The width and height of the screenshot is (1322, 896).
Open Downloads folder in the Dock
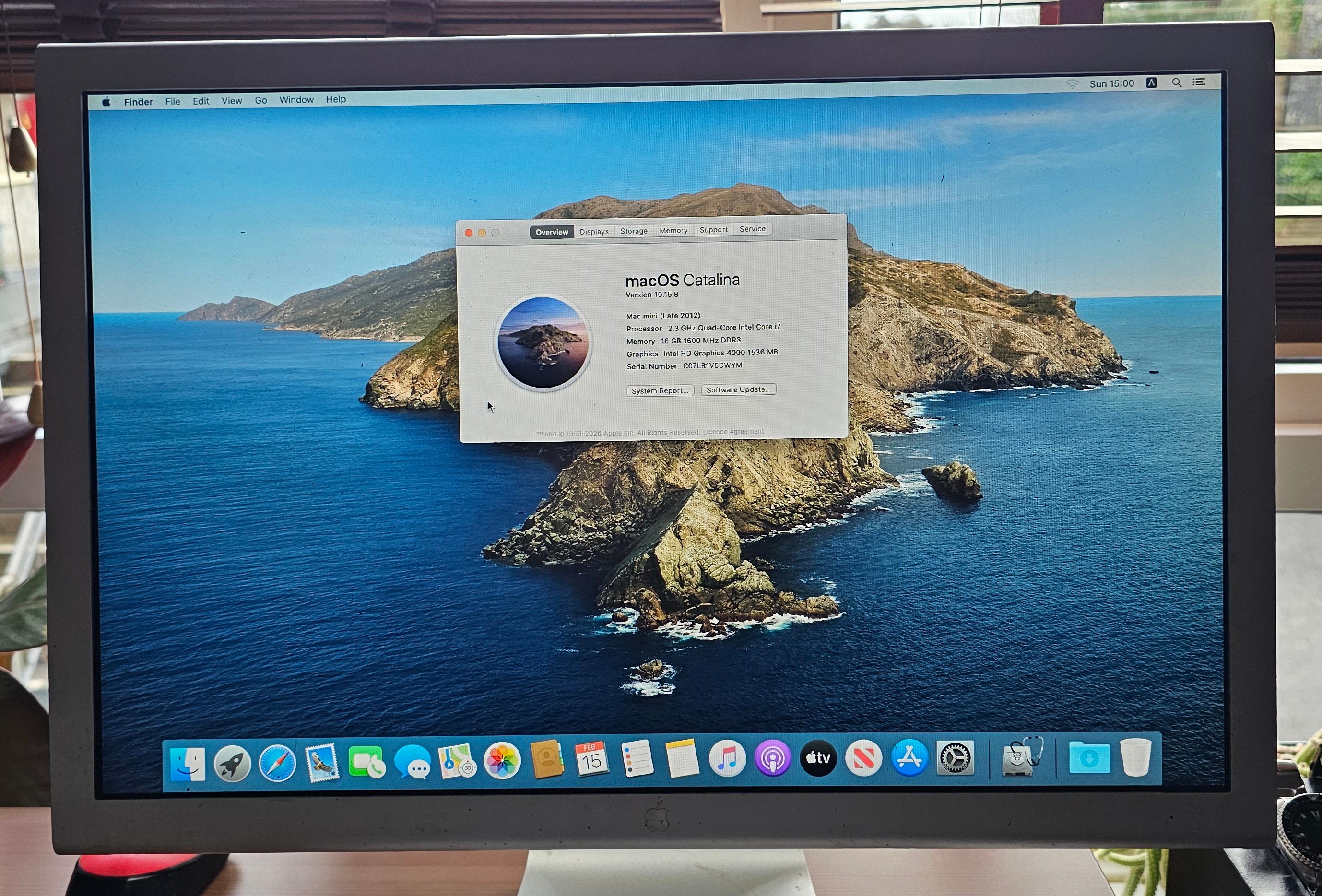(x=1089, y=757)
